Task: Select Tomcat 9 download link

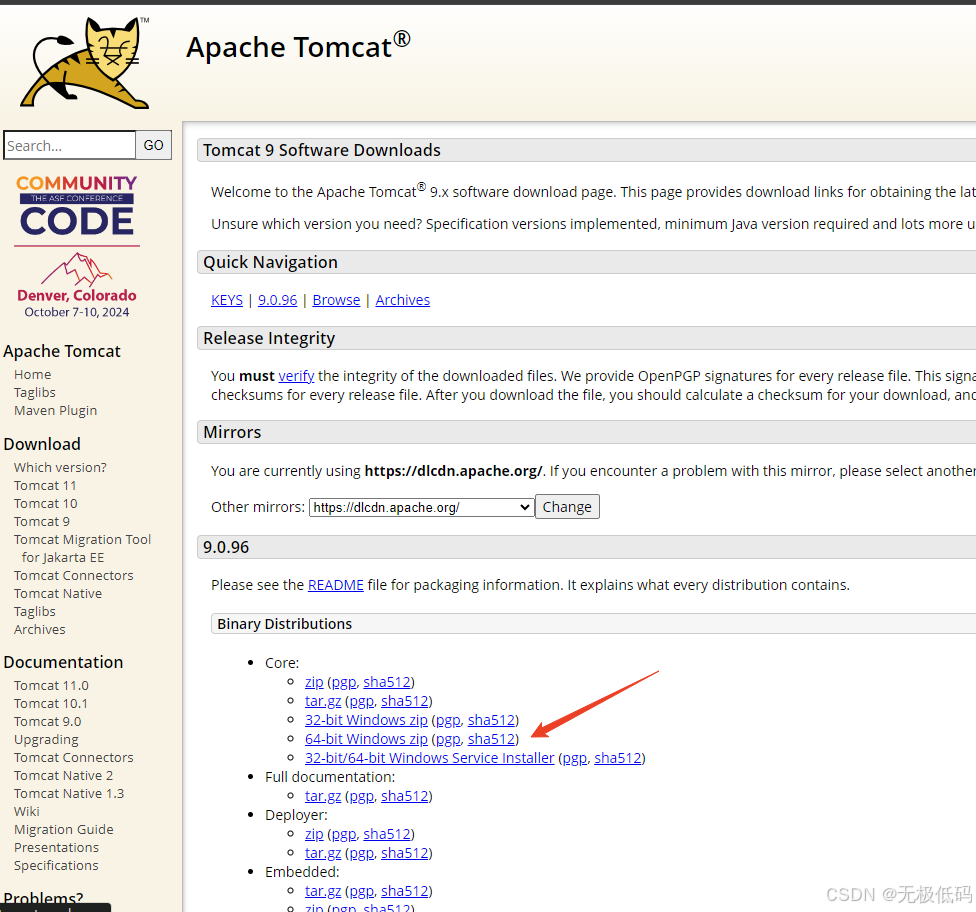Action: tap(42, 522)
